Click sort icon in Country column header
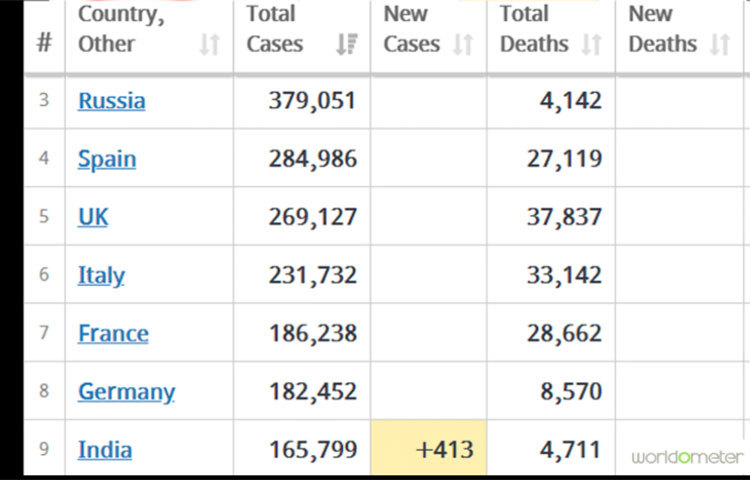This screenshot has height=480, width=750. (x=209, y=44)
